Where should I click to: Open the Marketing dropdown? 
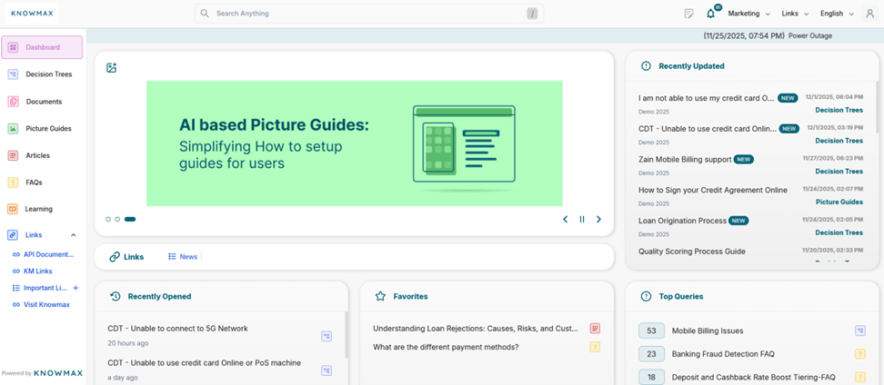(749, 14)
